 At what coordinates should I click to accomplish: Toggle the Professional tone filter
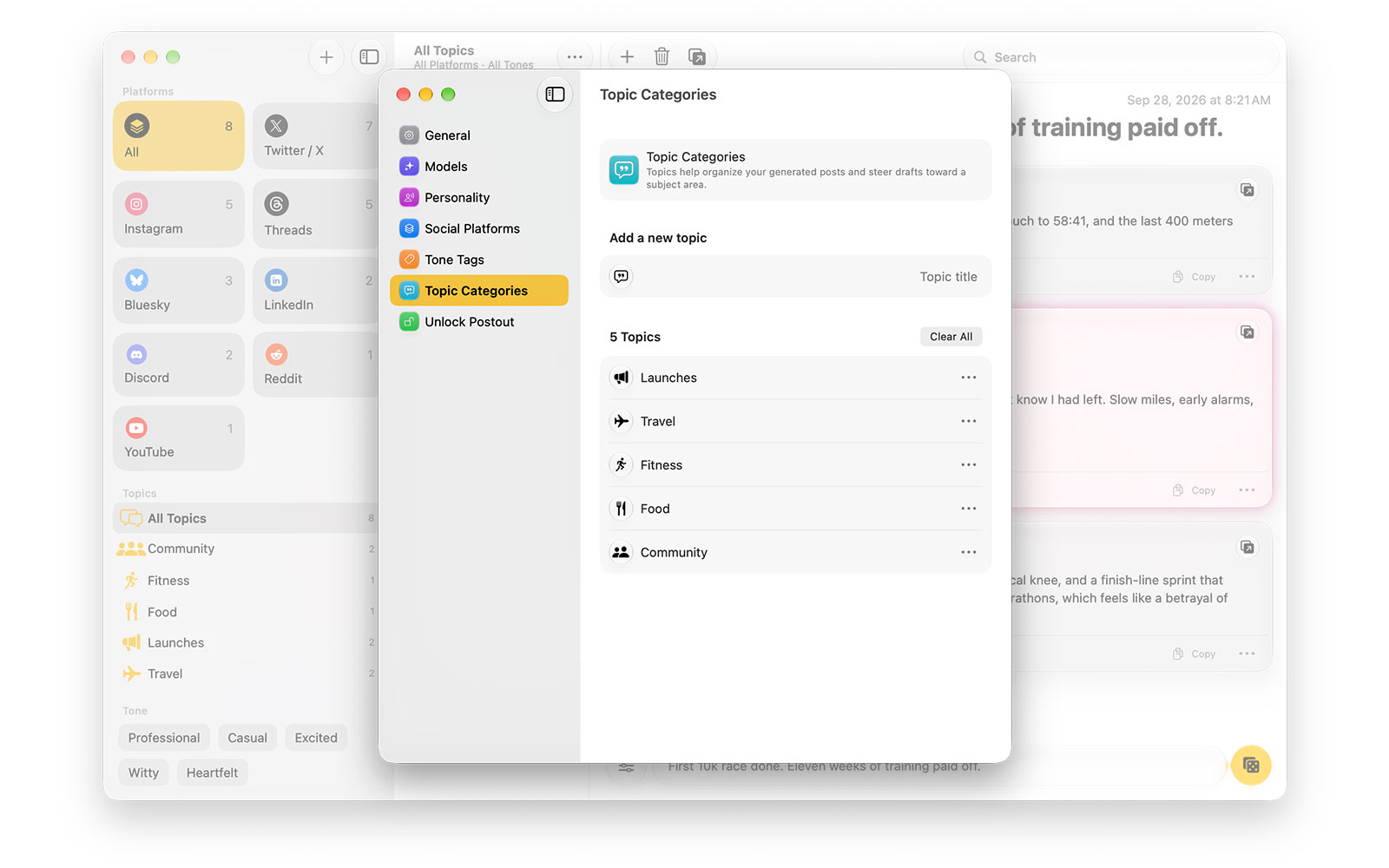(164, 738)
